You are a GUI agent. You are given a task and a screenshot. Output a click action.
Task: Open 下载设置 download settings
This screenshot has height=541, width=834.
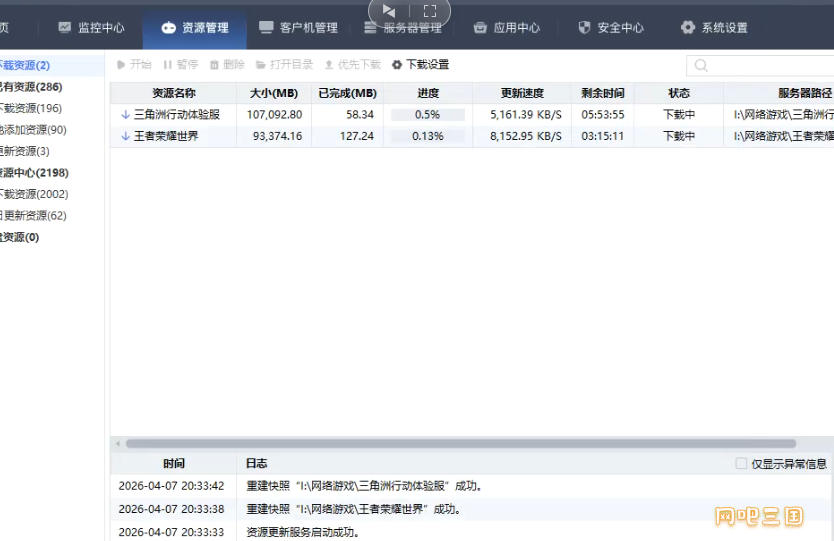[x=421, y=65]
